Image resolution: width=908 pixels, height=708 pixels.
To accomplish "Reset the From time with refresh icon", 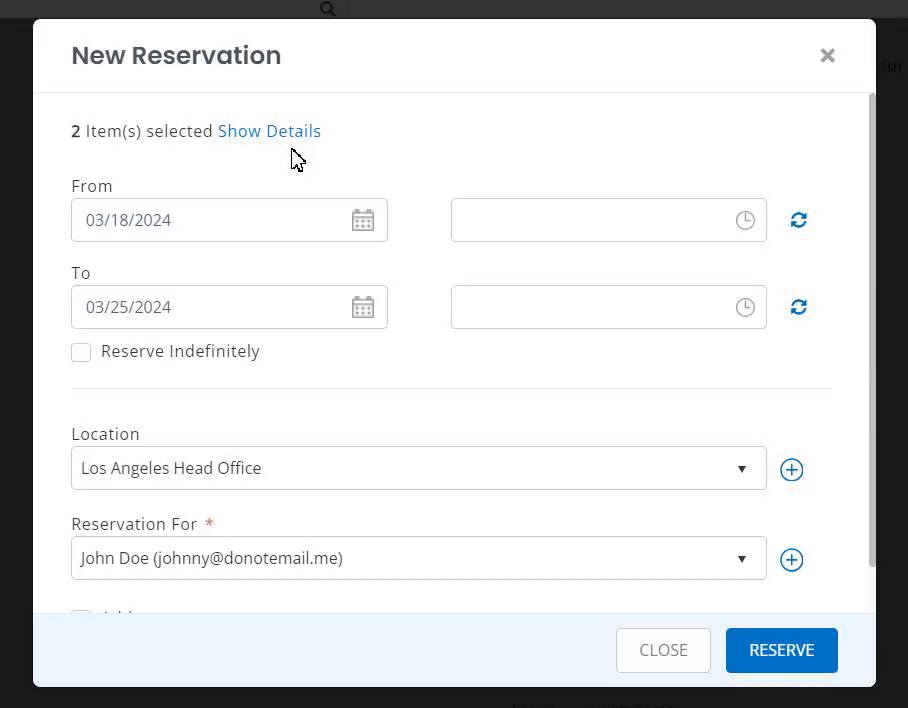I will pyautogui.click(x=799, y=220).
